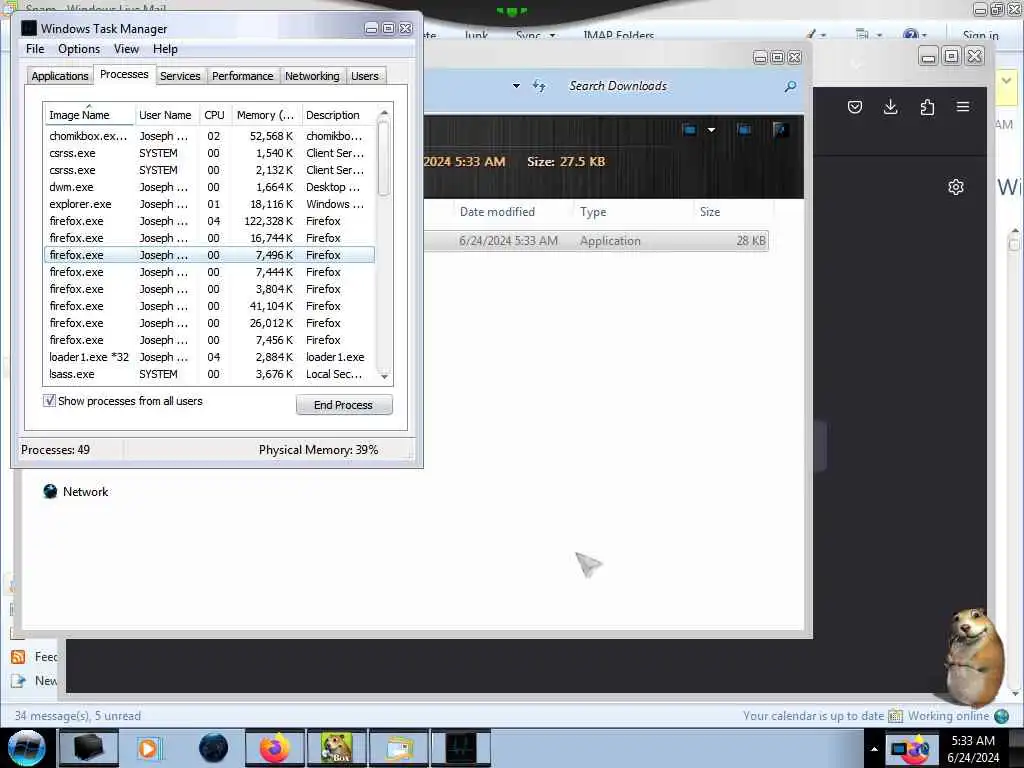Click the search magnifier icon in Explorer

tap(790, 86)
